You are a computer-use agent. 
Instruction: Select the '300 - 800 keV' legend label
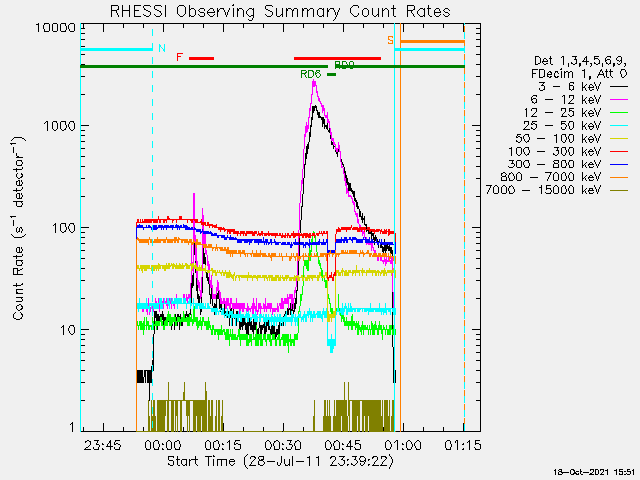click(x=555, y=164)
